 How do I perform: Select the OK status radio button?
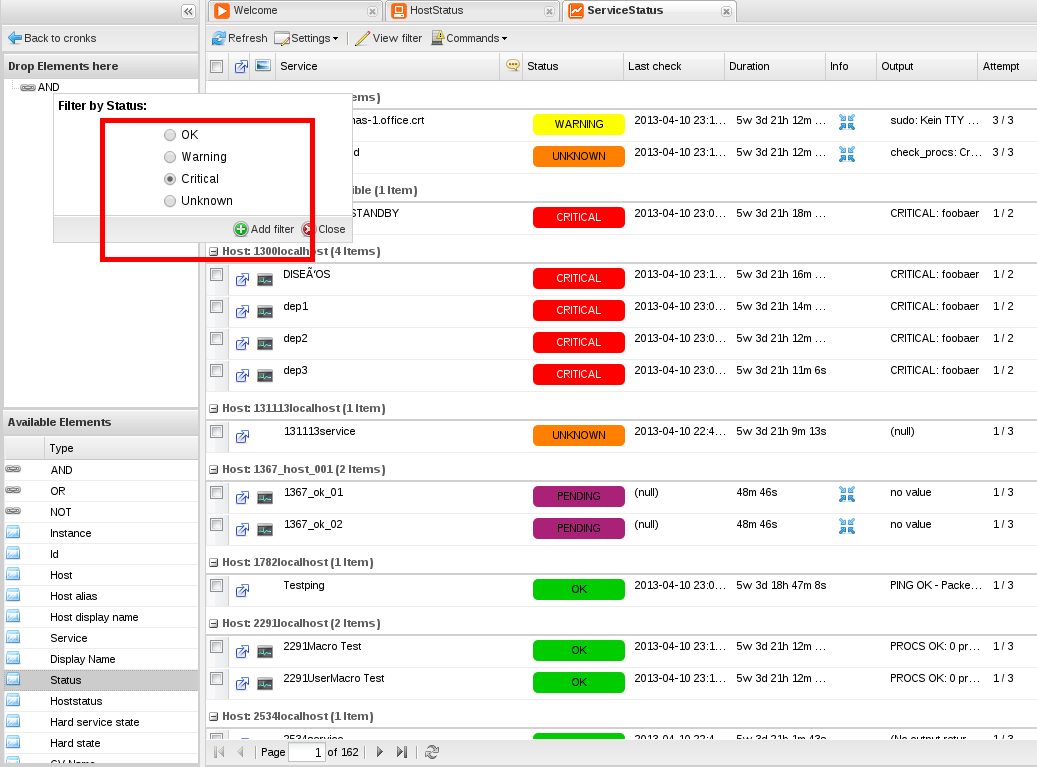(170, 135)
